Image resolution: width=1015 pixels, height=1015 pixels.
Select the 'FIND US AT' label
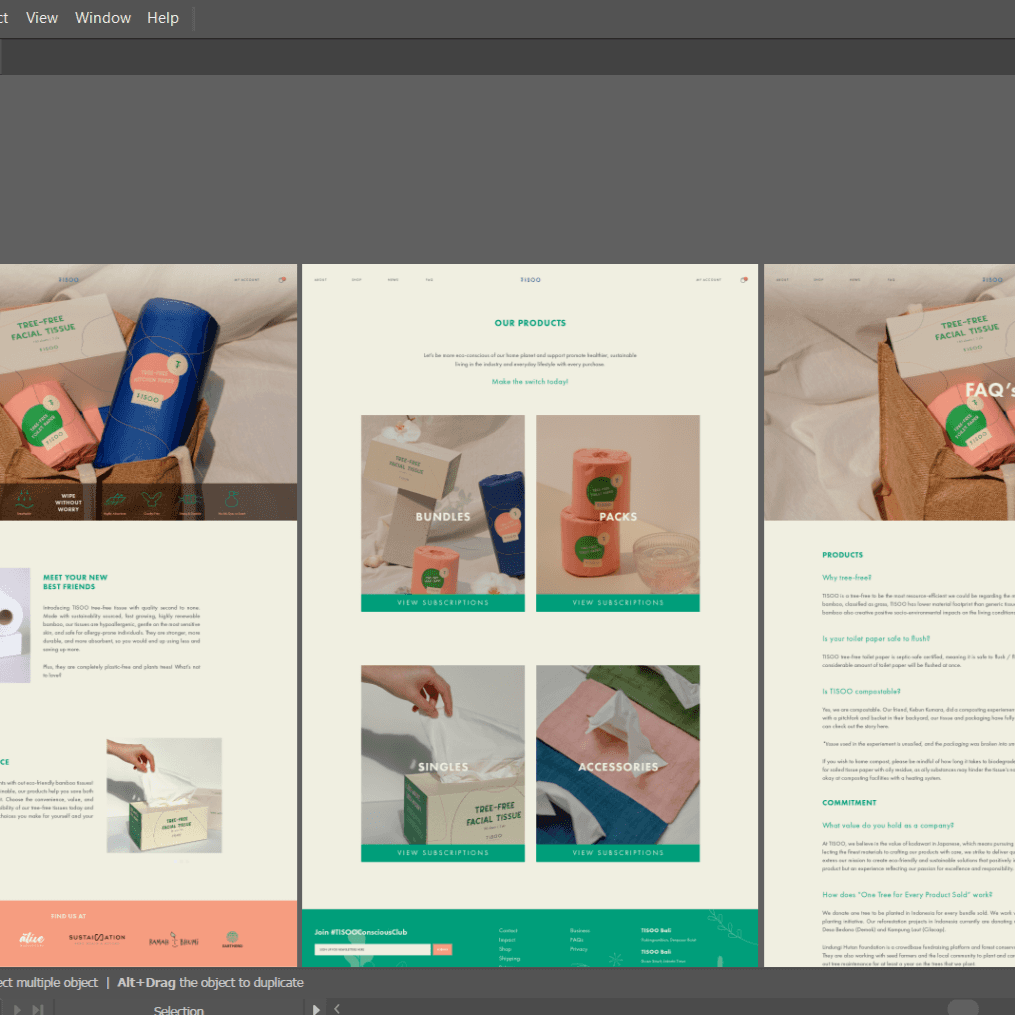click(68, 917)
